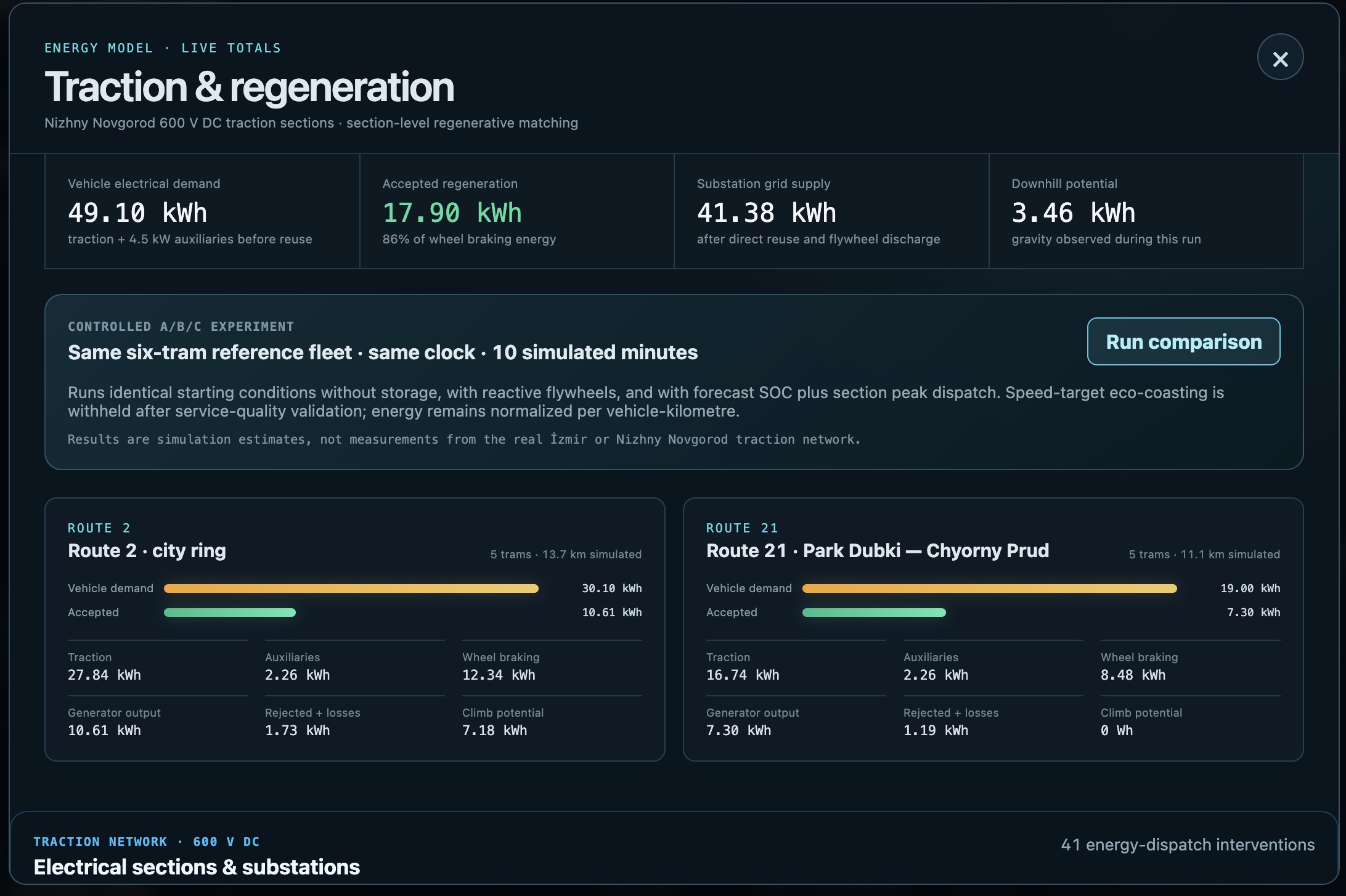Click the 19.00 kWh Route 21 demand total
Image resolution: width=1346 pixels, height=896 pixels.
tap(1250, 589)
